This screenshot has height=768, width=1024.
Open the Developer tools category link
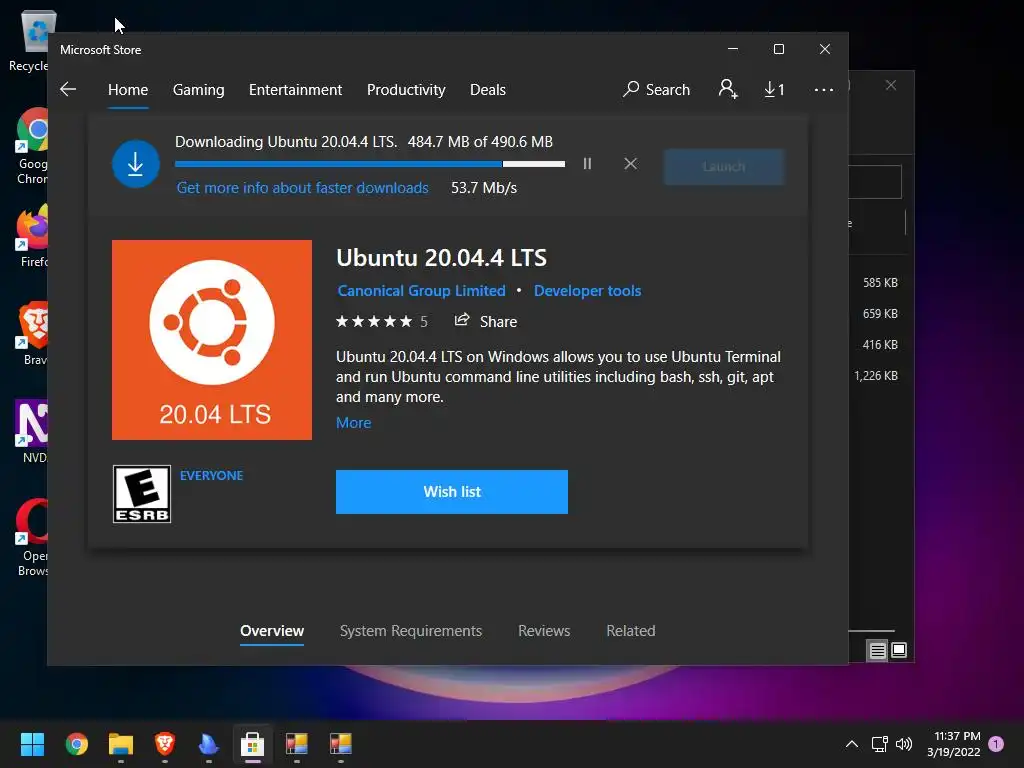tap(587, 291)
